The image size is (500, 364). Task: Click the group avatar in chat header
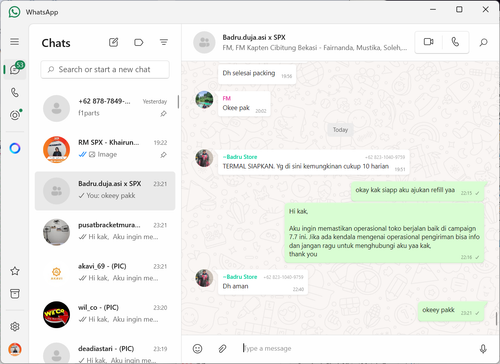pyautogui.click(x=204, y=42)
